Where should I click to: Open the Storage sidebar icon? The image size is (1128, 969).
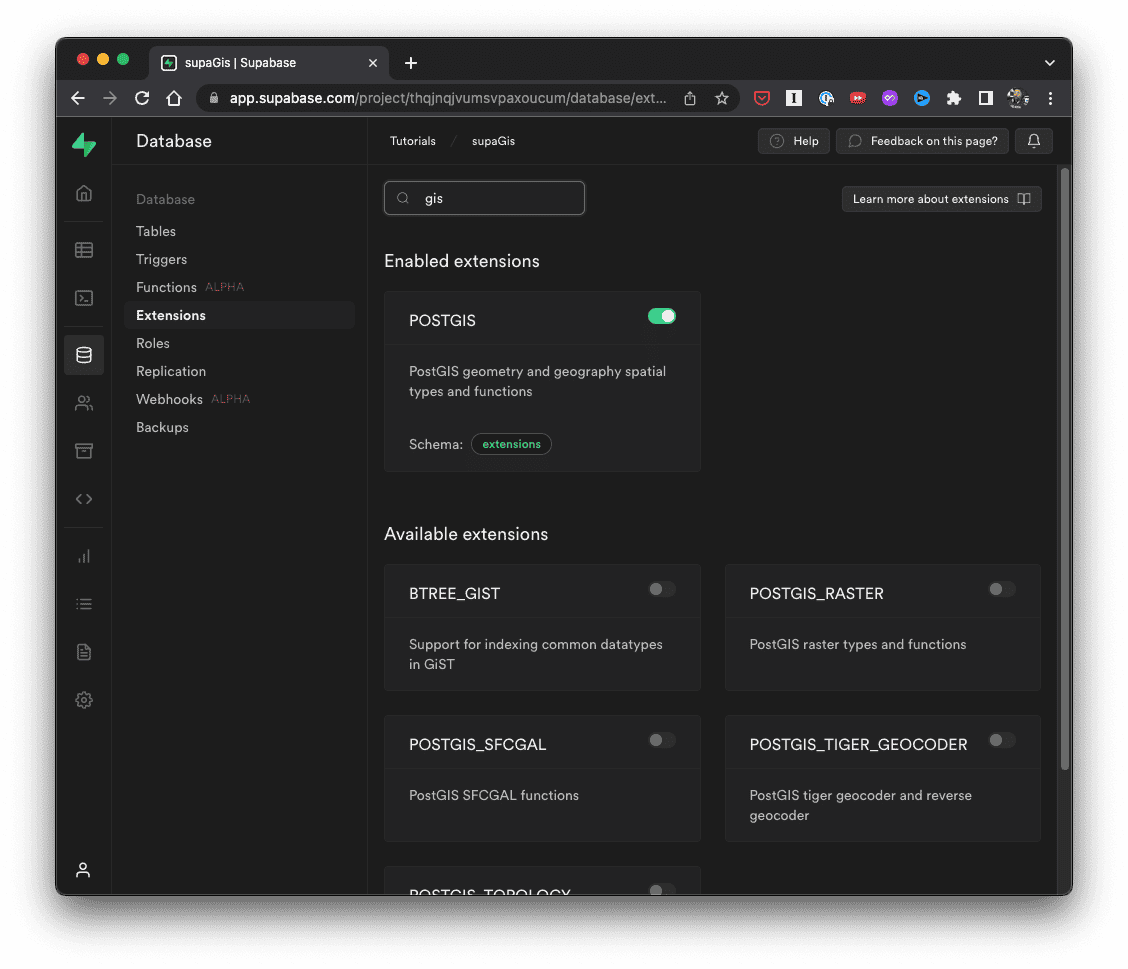tap(84, 451)
